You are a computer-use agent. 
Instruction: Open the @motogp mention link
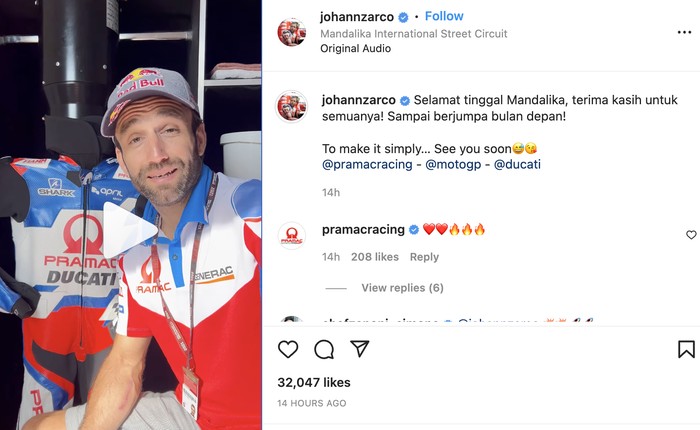453,164
